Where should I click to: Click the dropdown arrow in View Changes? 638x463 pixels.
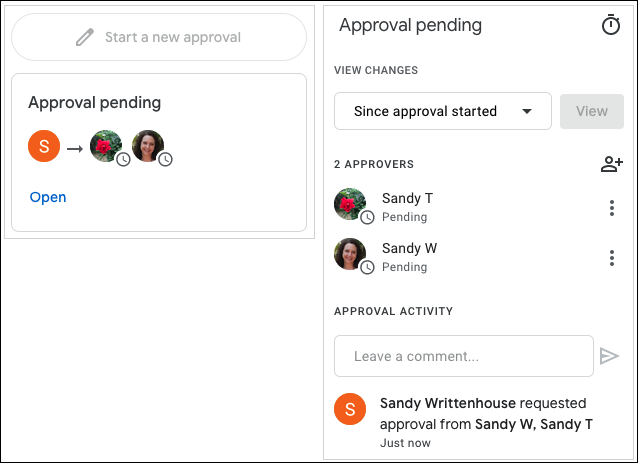point(527,111)
